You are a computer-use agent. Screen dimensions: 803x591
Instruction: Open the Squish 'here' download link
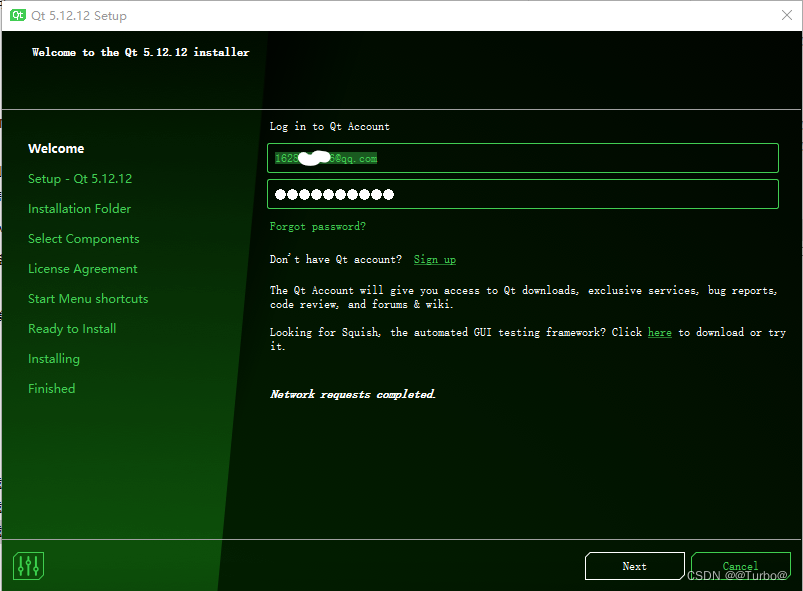[x=660, y=332]
